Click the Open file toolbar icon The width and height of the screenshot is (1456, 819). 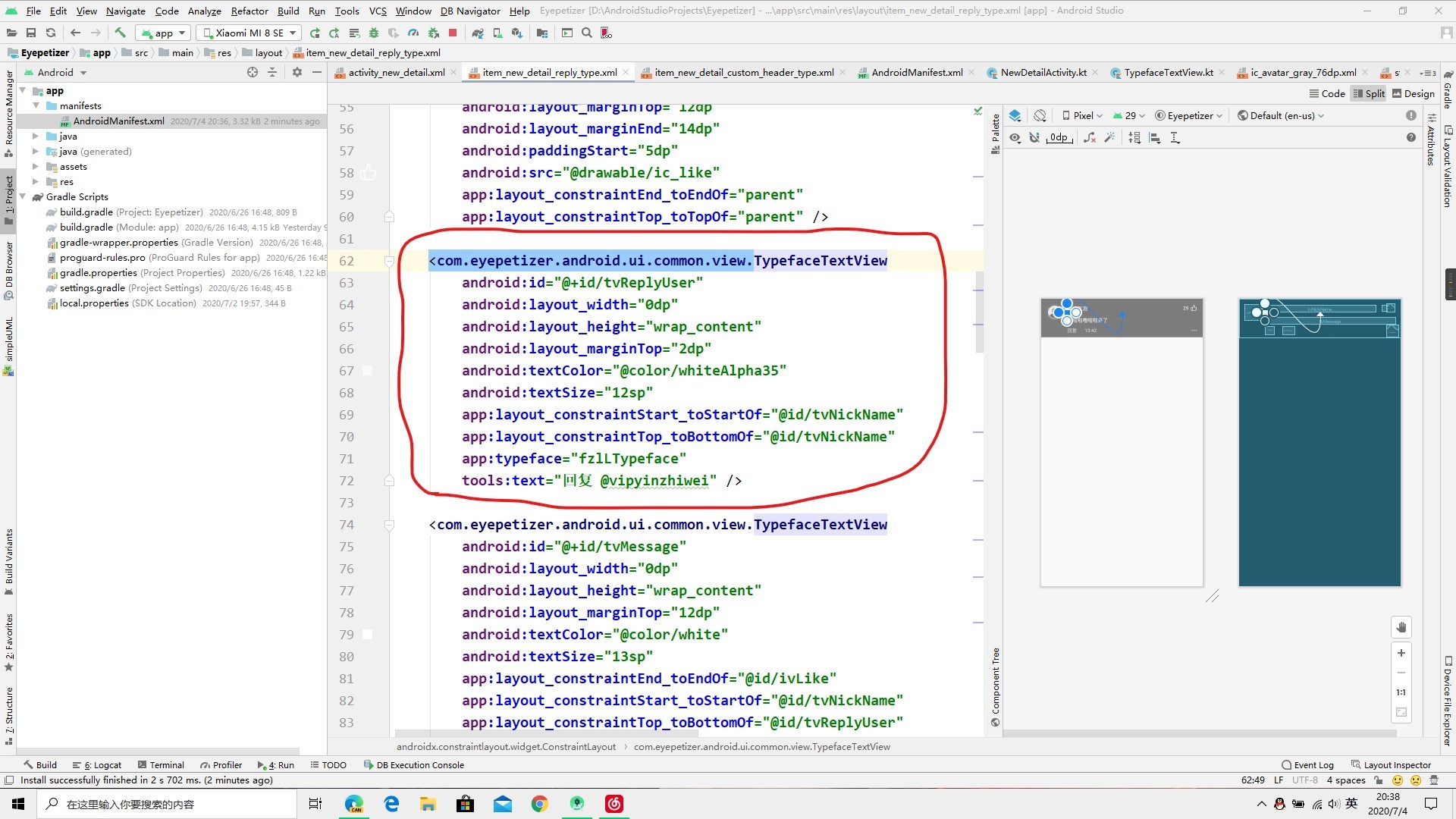11,33
